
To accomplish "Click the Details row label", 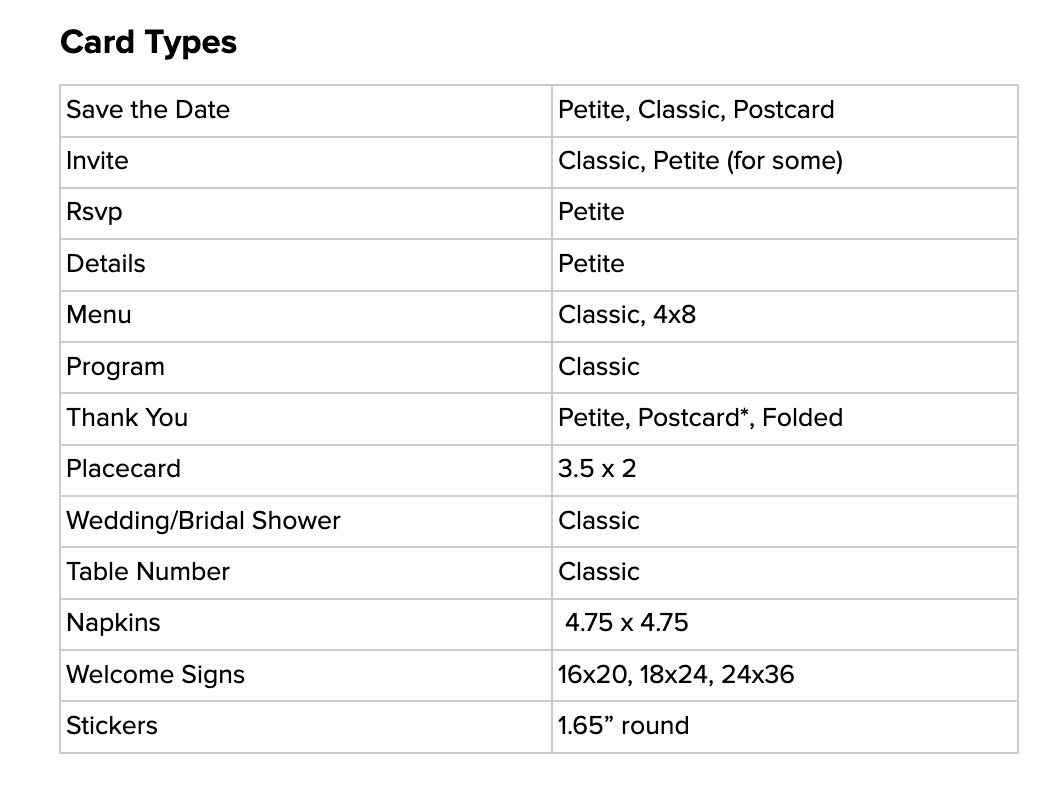I will 105,264.
